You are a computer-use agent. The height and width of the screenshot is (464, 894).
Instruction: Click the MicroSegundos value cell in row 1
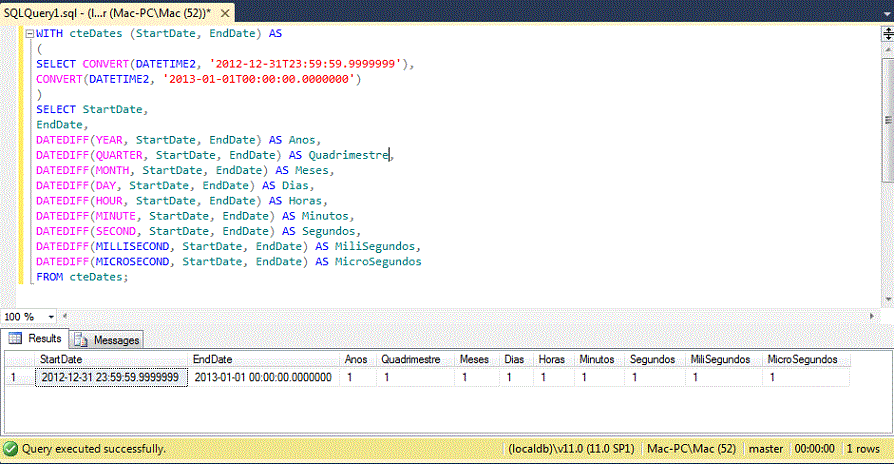pyautogui.click(x=806, y=377)
